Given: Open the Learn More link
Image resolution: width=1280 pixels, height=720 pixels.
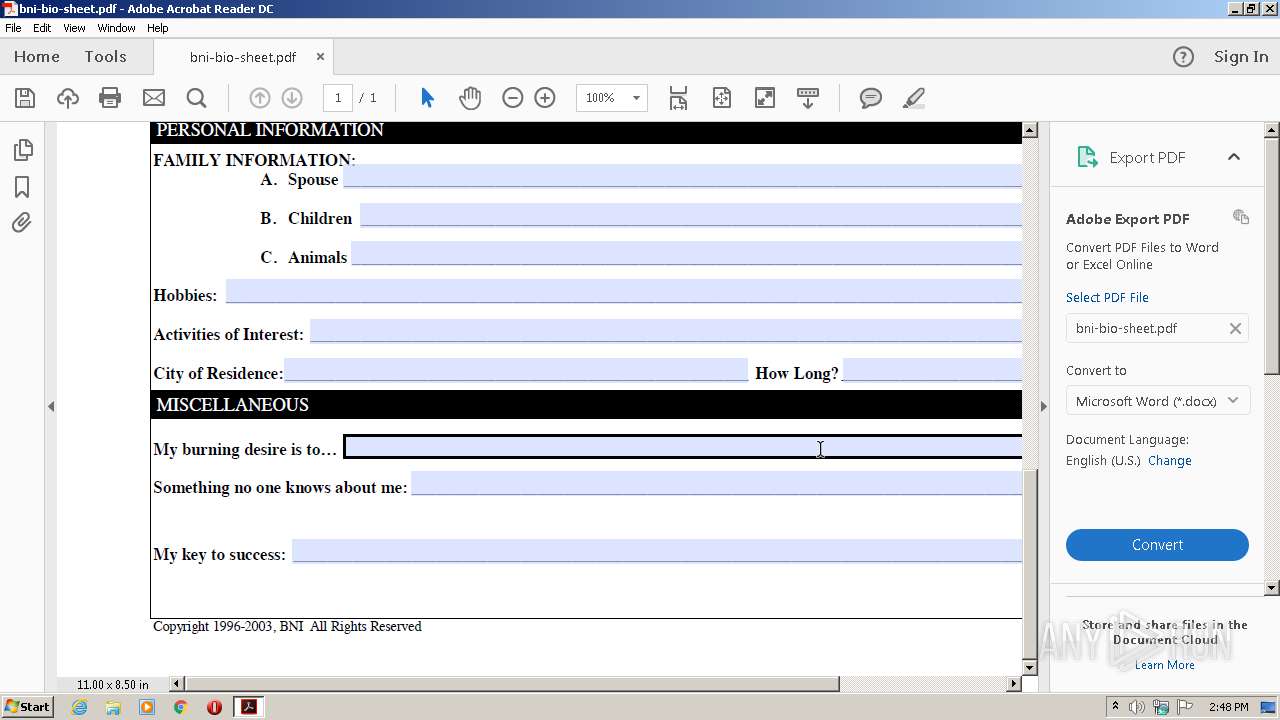Looking at the screenshot, I should click(1165, 665).
